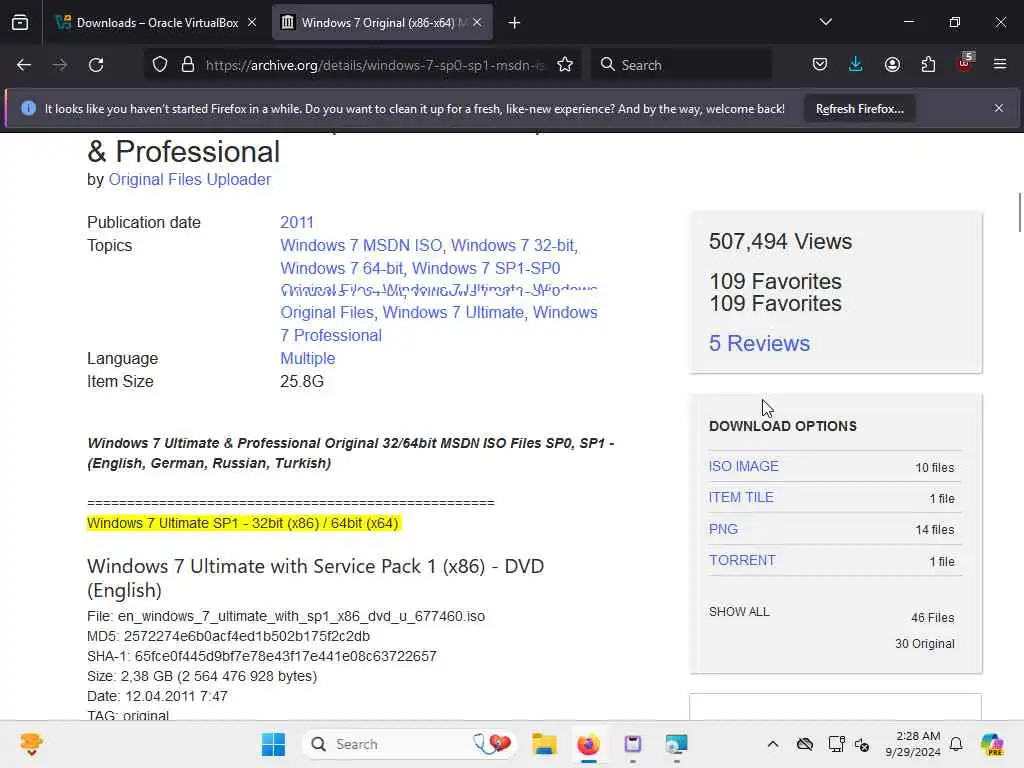Open Windows 7 64-bit topic link

point(342,268)
